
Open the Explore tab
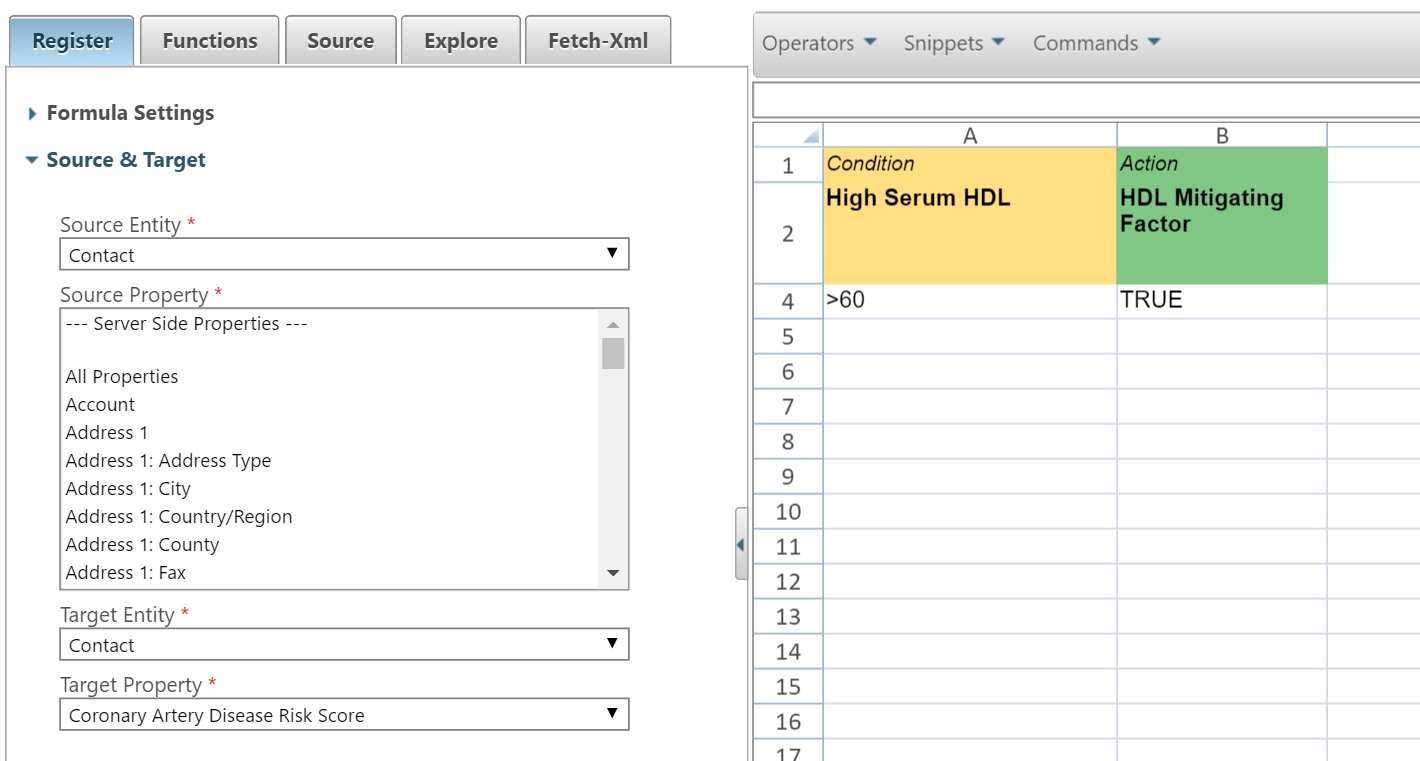pyautogui.click(x=461, y=41)
